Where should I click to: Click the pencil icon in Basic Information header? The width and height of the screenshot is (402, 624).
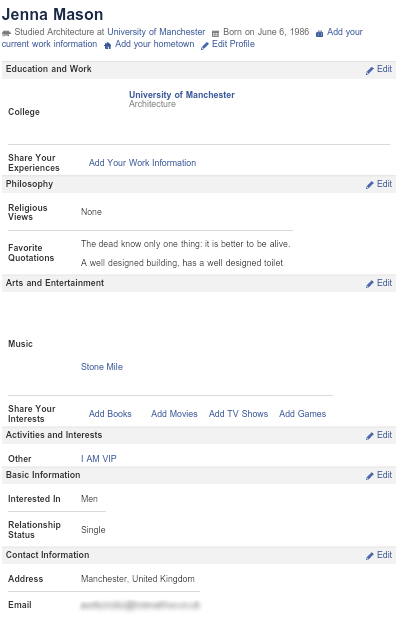370,476
